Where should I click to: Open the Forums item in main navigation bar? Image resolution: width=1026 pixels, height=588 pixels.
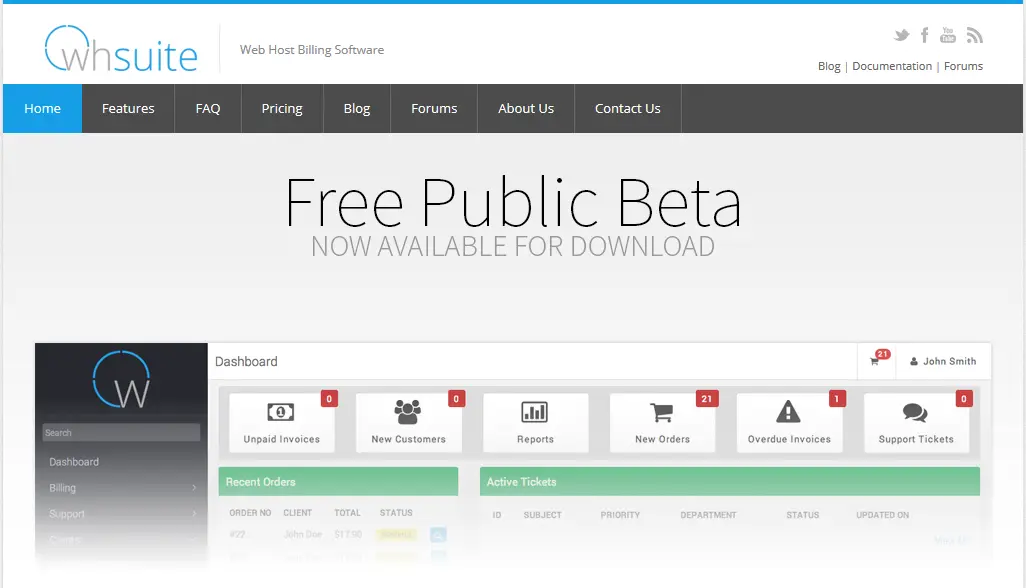pos(434,109)
